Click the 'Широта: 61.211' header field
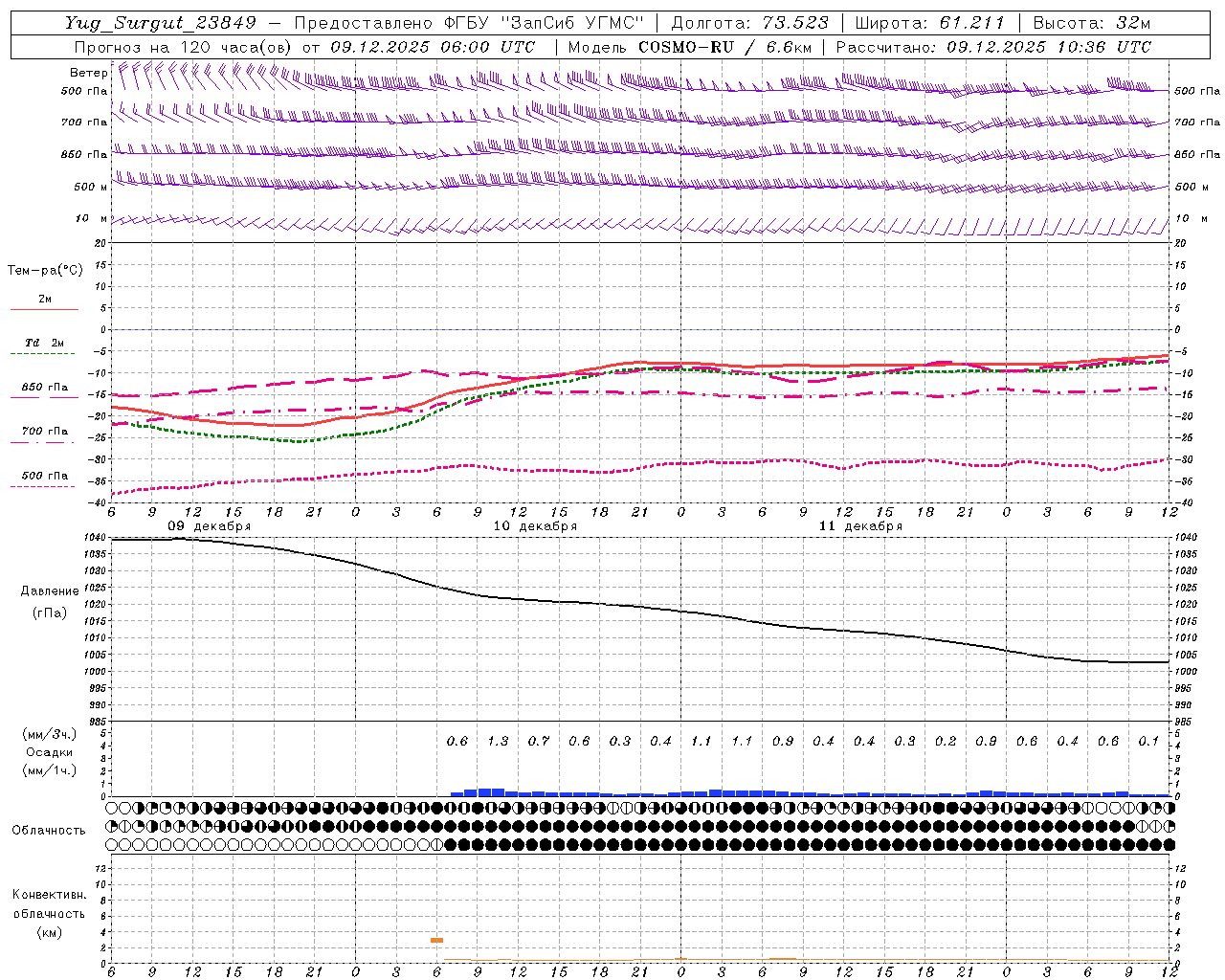This screenshot has height=980, width=1225. pos(930,23)
